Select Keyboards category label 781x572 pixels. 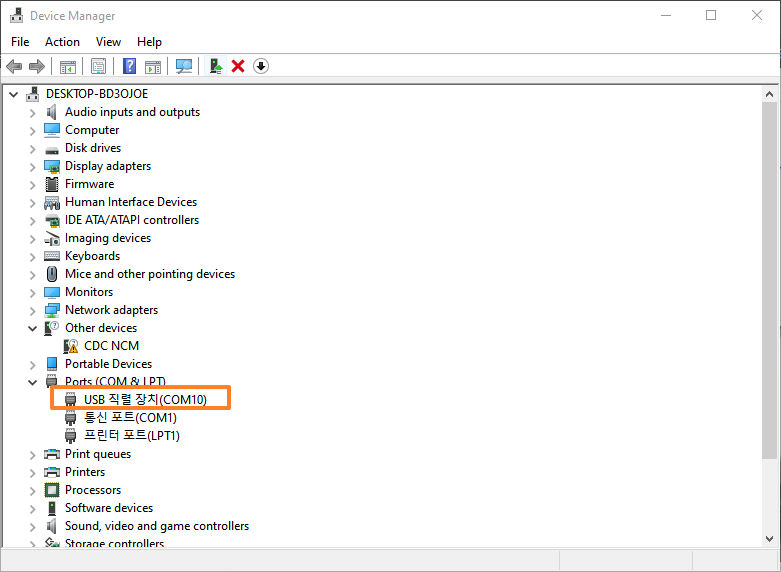(93, 256)
